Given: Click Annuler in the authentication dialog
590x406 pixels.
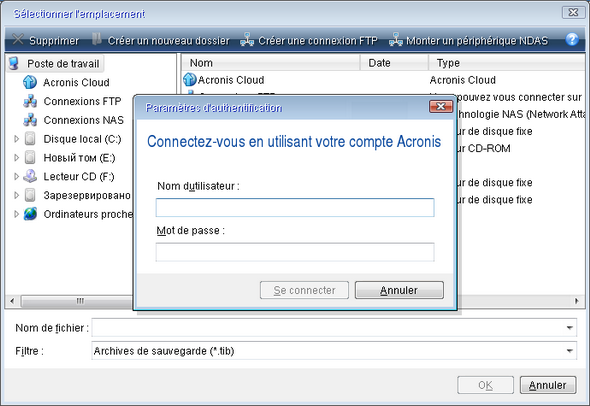Looking at the screenshot, I should pyautogui.click(x=399, y=290).
